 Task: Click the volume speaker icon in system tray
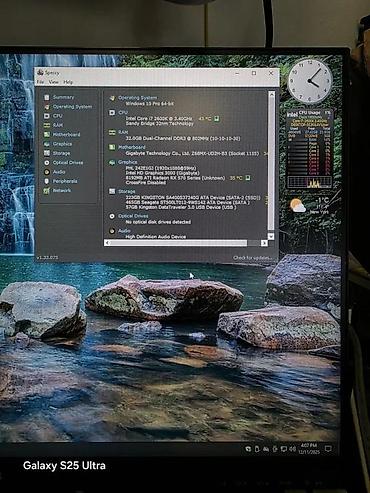(292, 449)
